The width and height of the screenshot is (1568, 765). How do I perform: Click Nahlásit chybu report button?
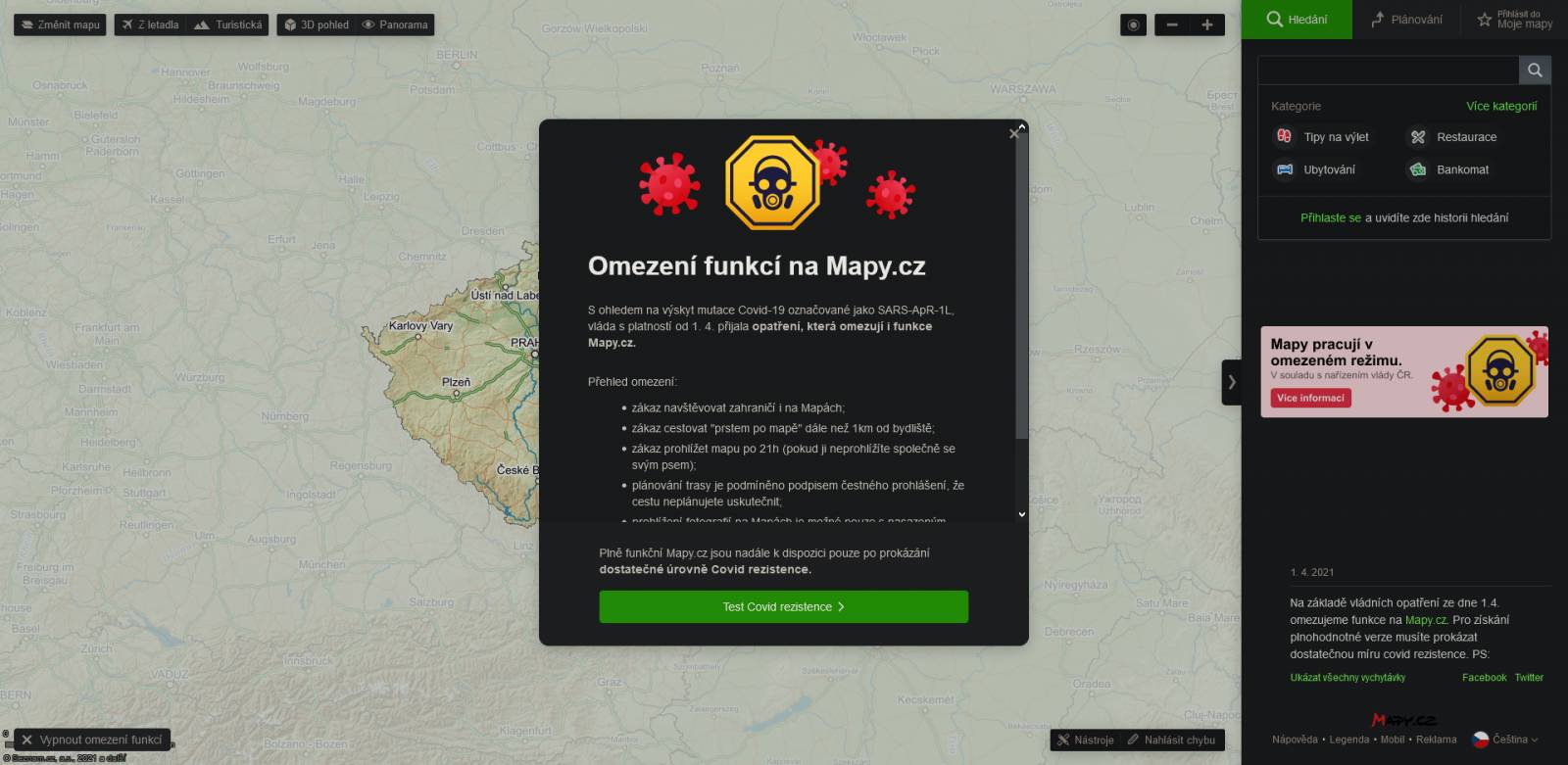(x=1172, y=740)
